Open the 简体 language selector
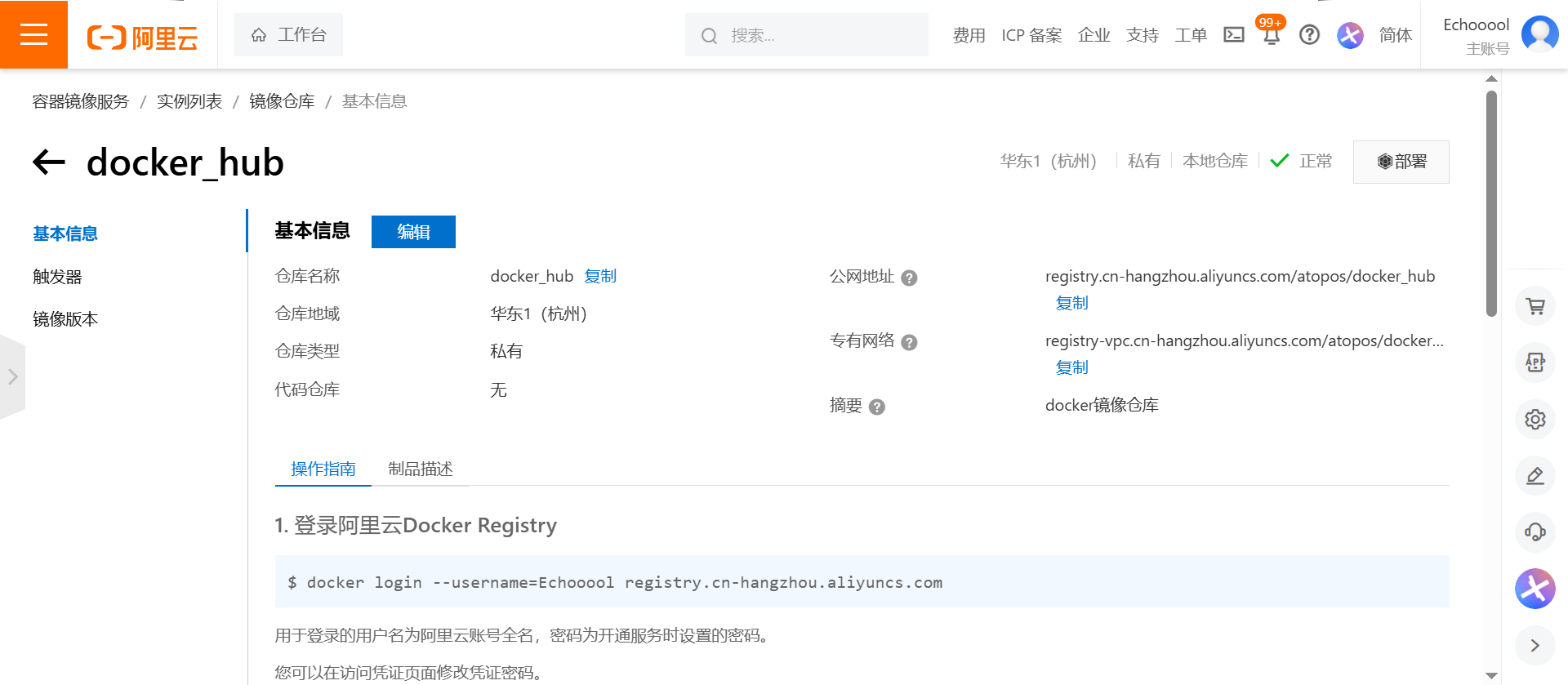 [x=1395, y=35]
